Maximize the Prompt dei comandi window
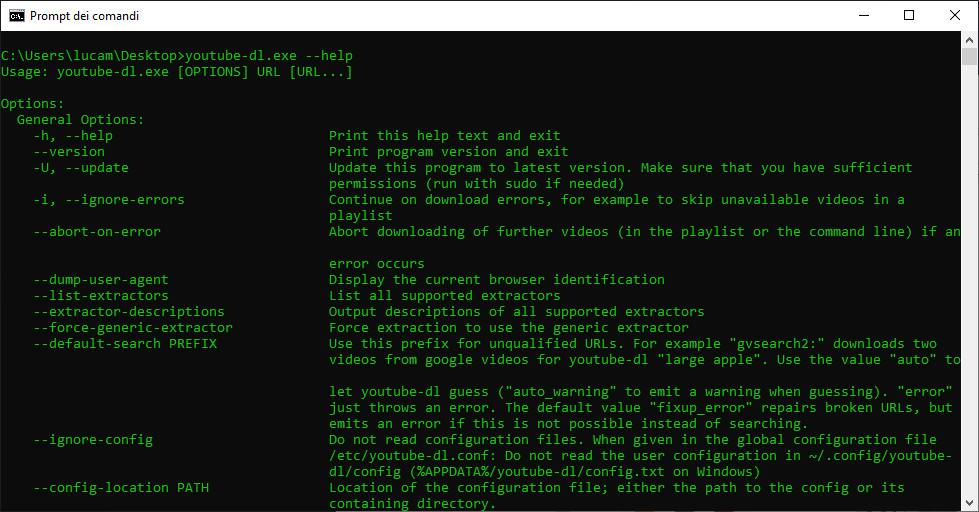979x512 pixels. click(x=909, y=16)
